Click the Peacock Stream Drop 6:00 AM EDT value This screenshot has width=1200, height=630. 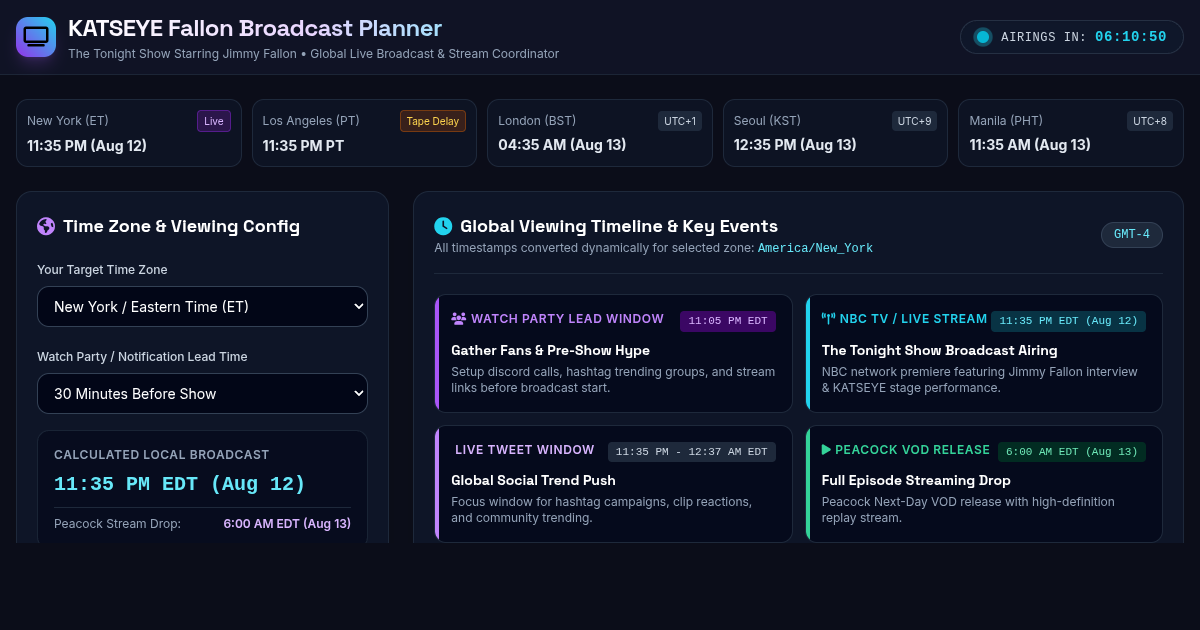(287, 524)
